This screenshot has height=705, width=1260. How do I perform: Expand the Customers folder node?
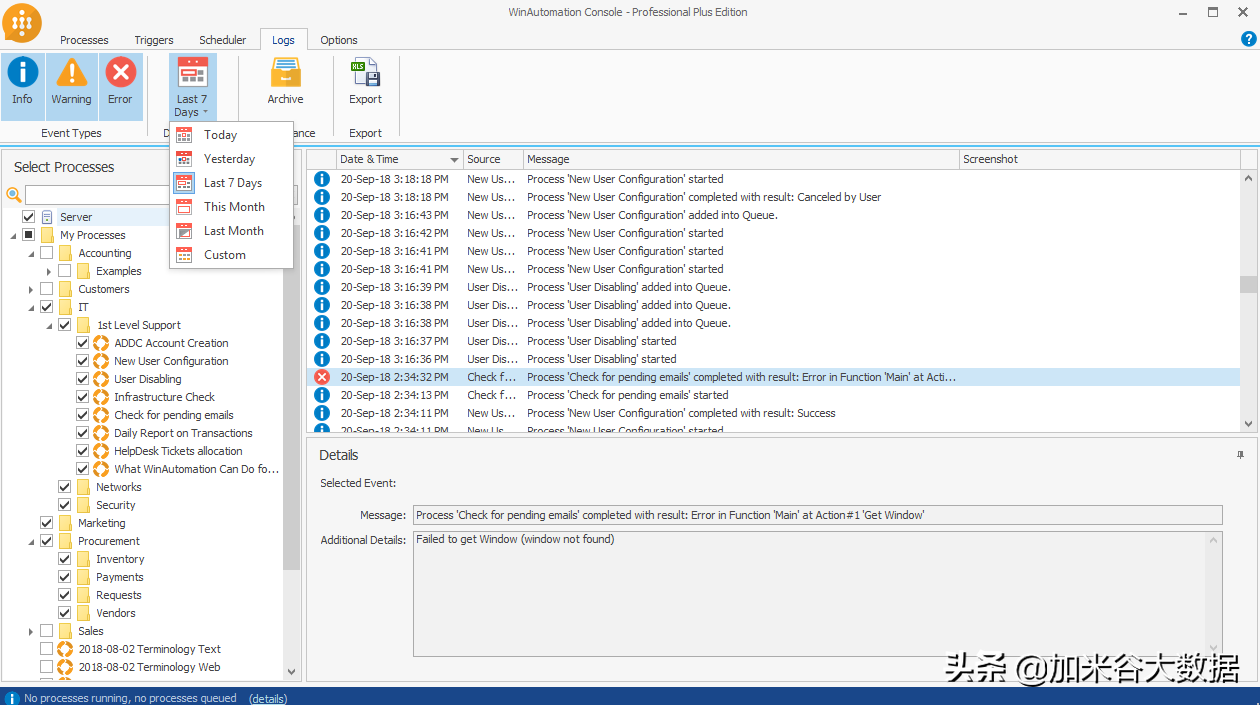(x=31, y=289)
